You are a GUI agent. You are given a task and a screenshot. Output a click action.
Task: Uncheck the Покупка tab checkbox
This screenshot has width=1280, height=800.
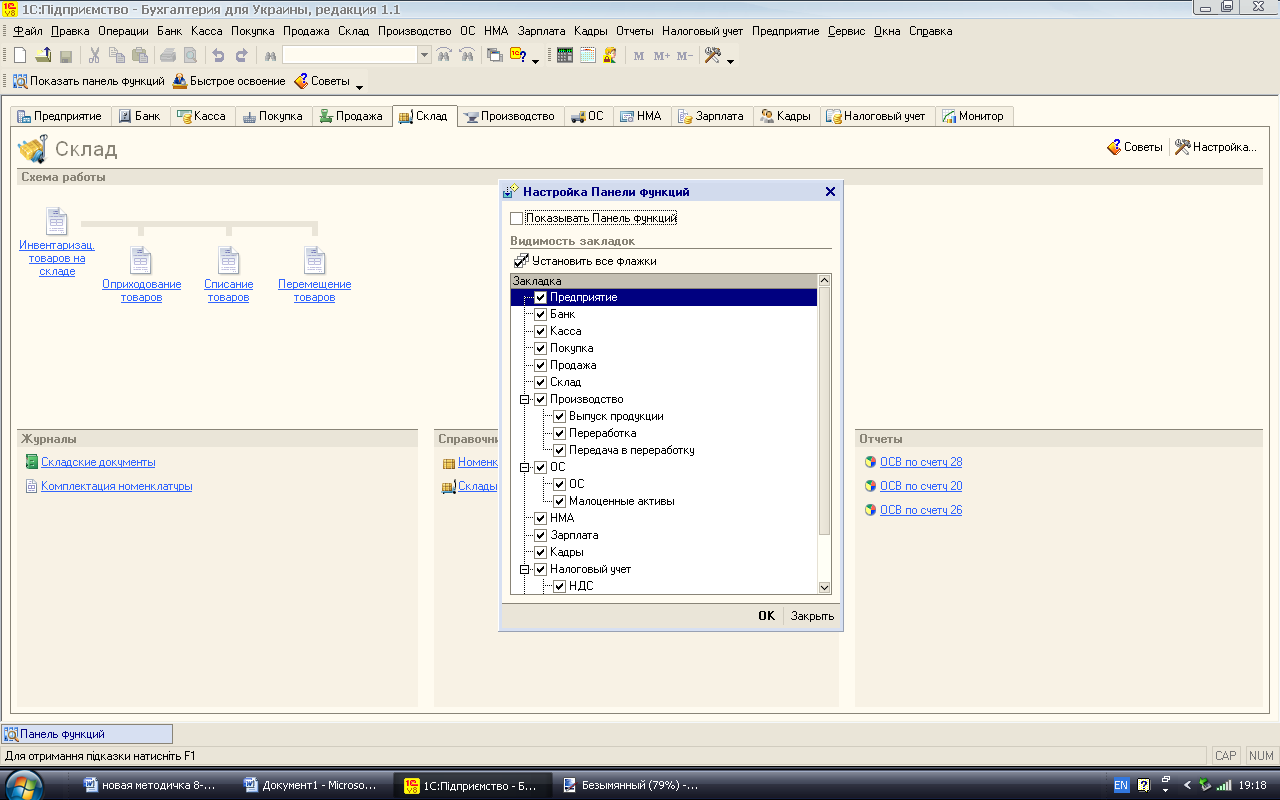540,348
